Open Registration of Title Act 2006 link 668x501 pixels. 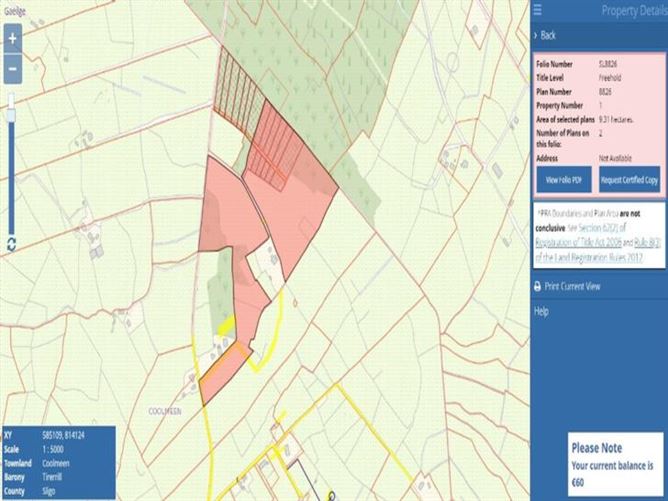pyautogui.click(x=578, y=242)
